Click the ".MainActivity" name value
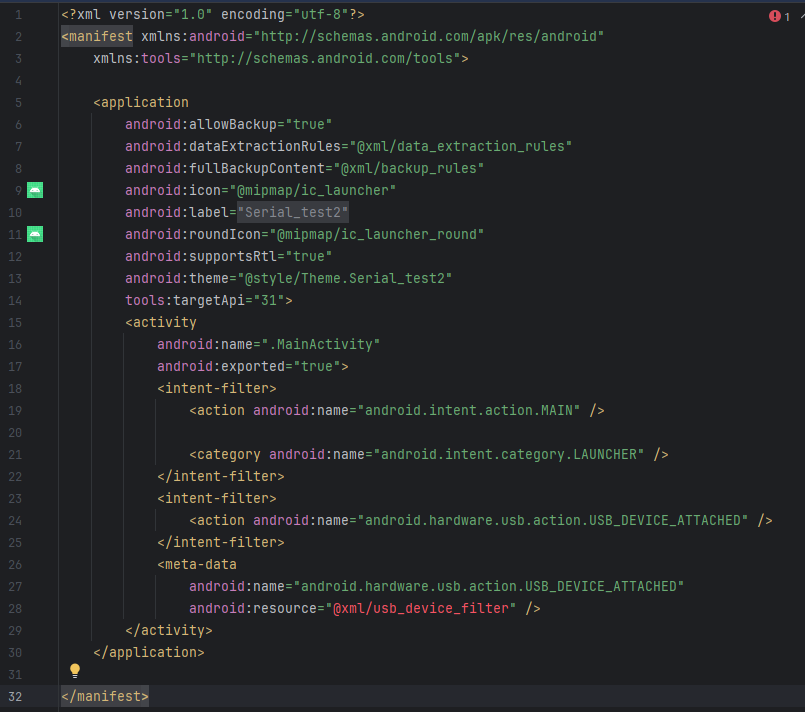 [321, 344]
